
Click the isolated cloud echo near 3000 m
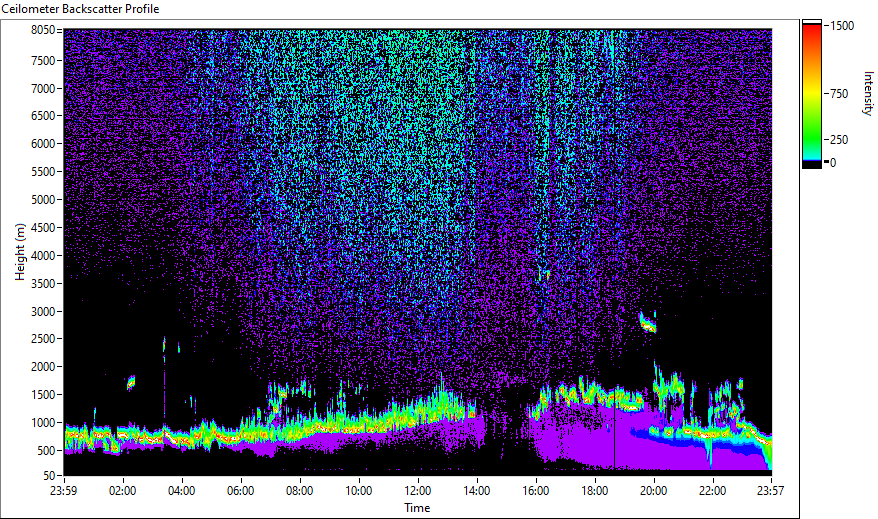648,322
